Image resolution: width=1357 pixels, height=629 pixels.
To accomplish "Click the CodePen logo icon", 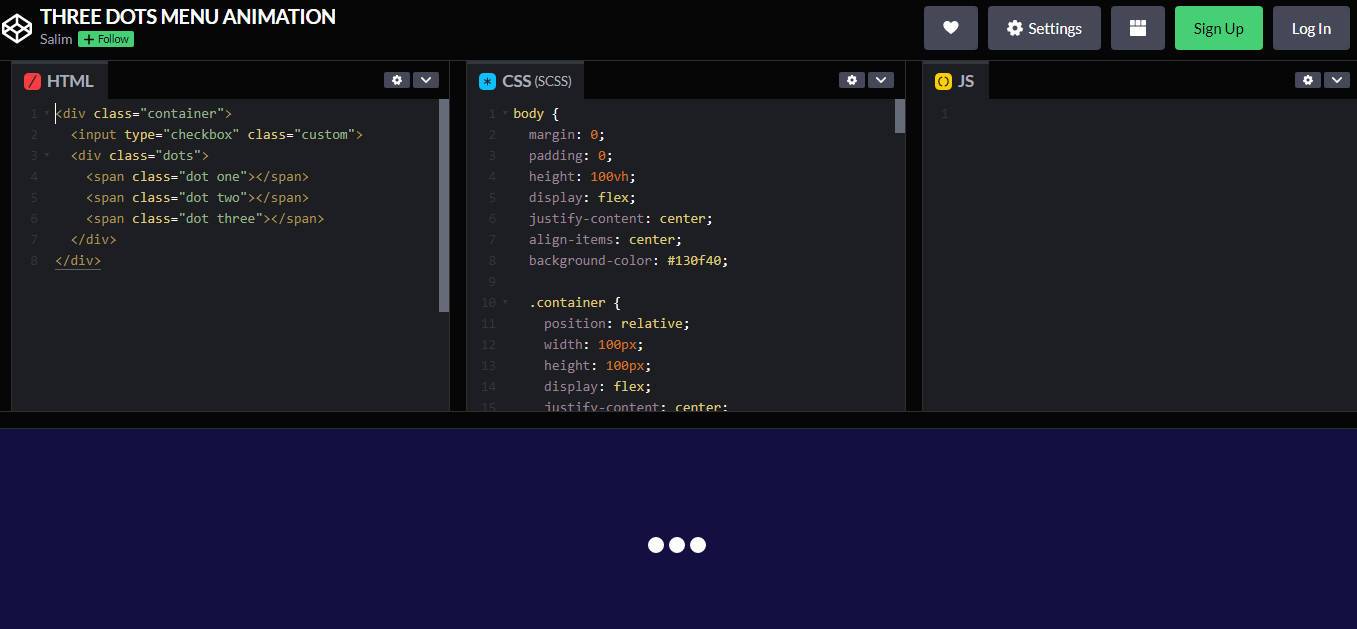I will (x=17, y=28).
